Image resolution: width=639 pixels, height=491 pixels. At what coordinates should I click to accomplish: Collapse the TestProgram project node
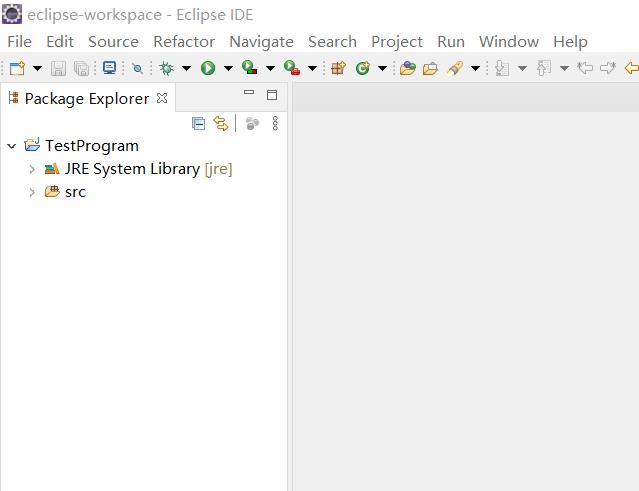[12, 146]
